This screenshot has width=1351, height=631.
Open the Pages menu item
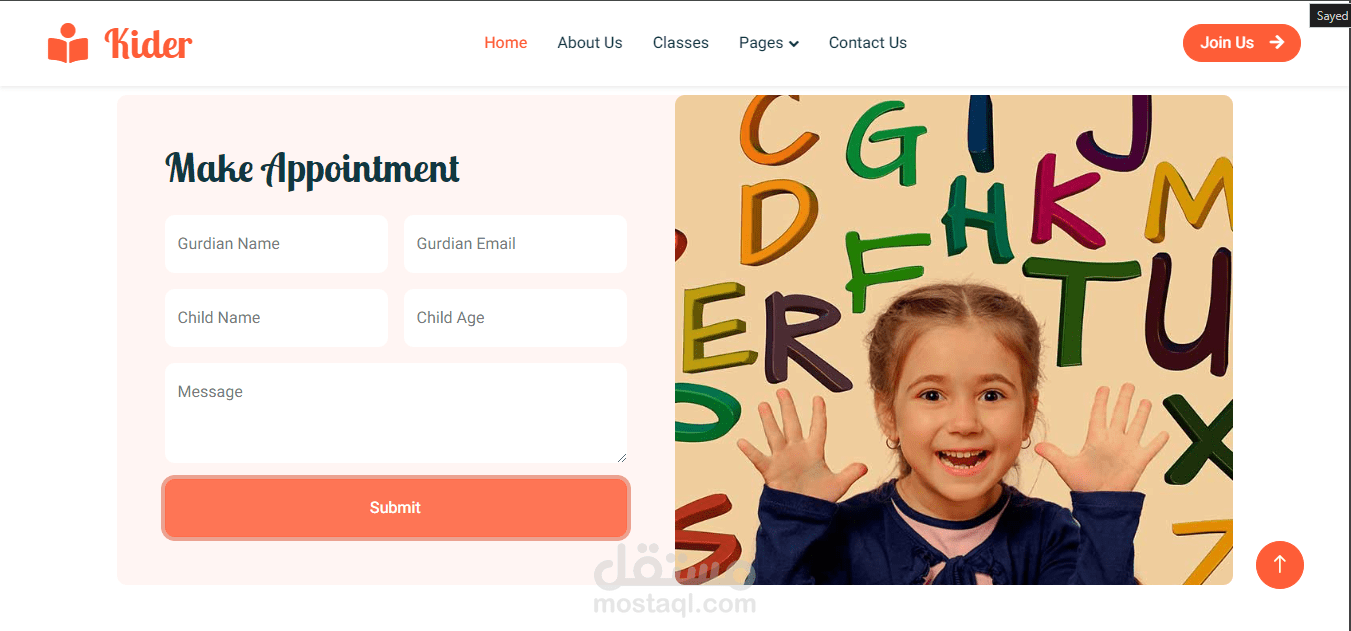coord(769,43)
